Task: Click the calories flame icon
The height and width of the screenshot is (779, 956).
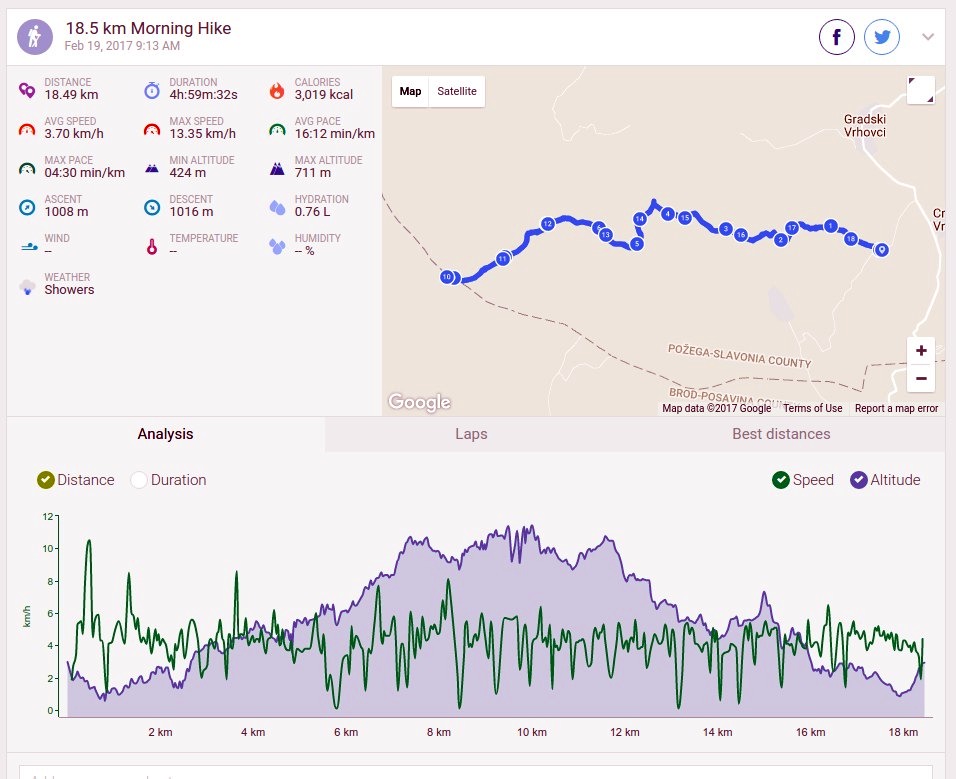Action: 277,90
